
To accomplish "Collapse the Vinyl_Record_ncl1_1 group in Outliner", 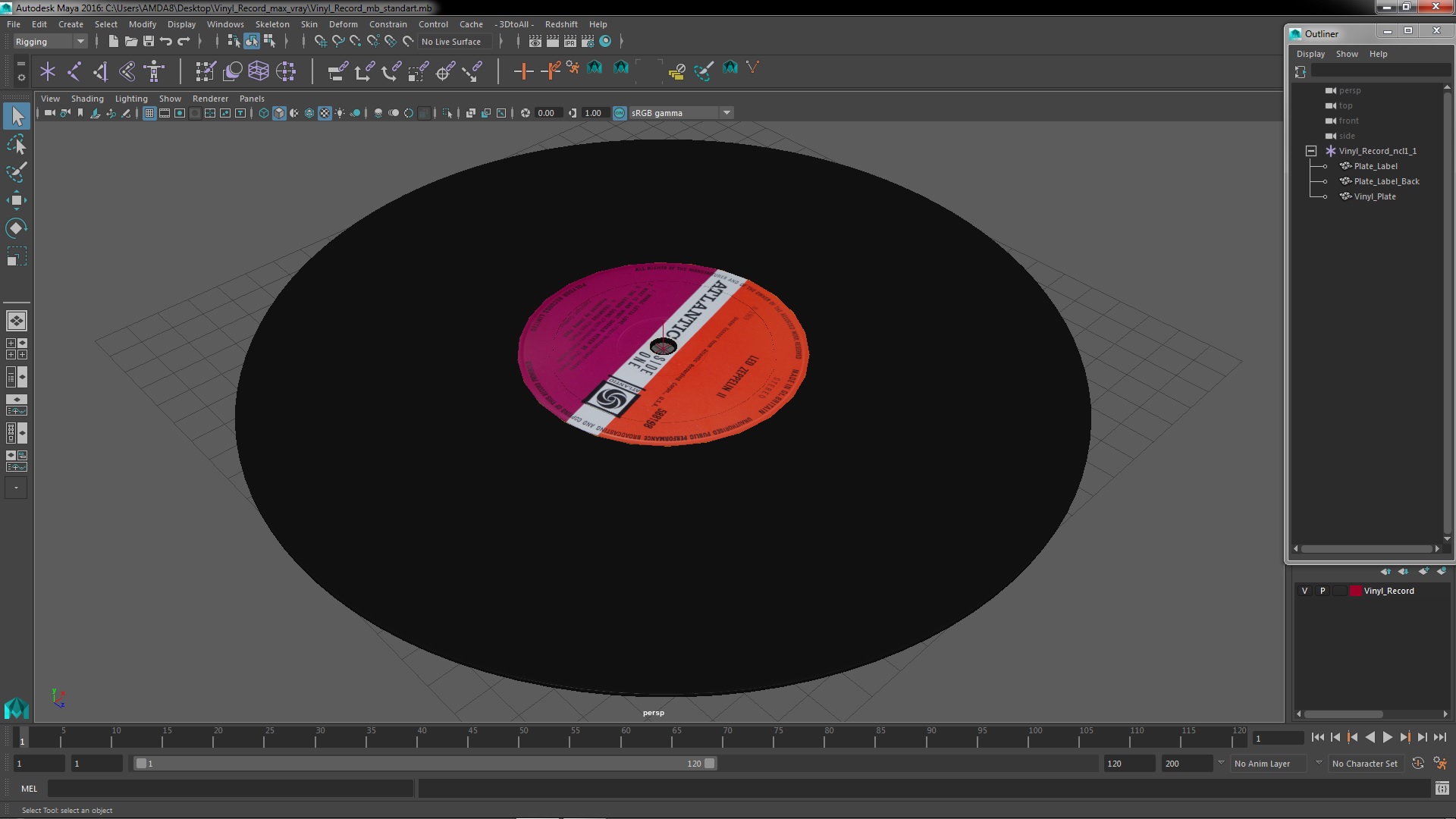I will (x=1310, y=151).
